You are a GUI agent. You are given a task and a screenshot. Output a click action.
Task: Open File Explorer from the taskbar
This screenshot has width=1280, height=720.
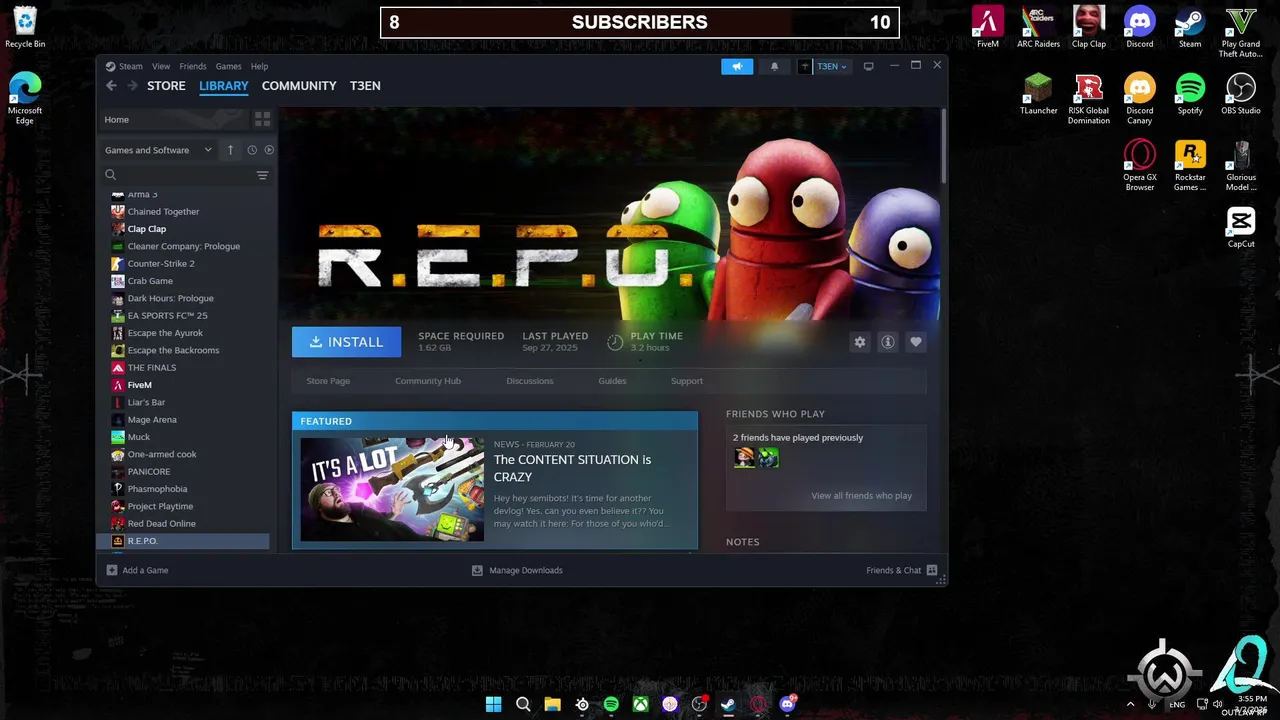point(552,704)
